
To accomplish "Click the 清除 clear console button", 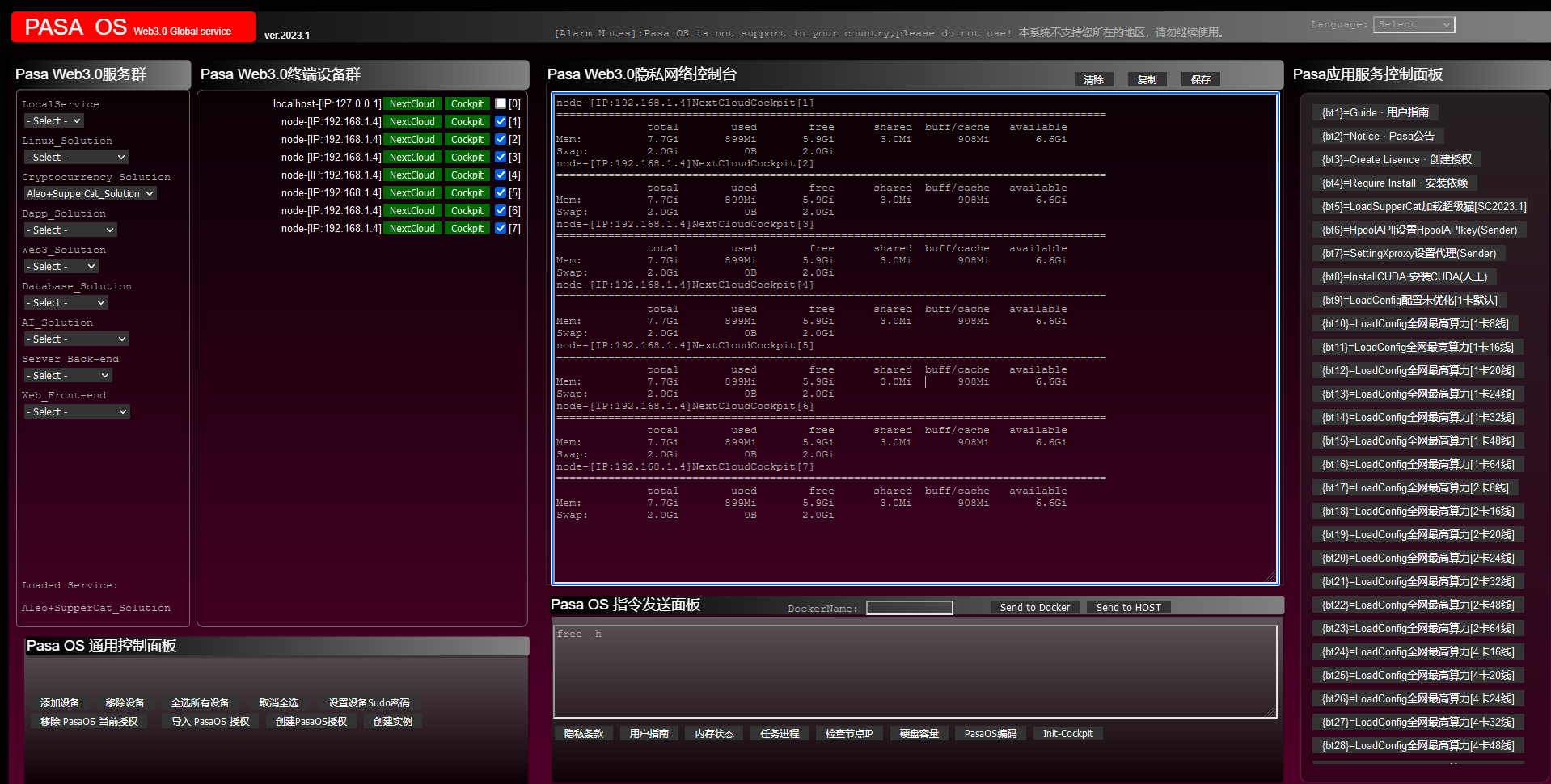I will [1094, 79].
